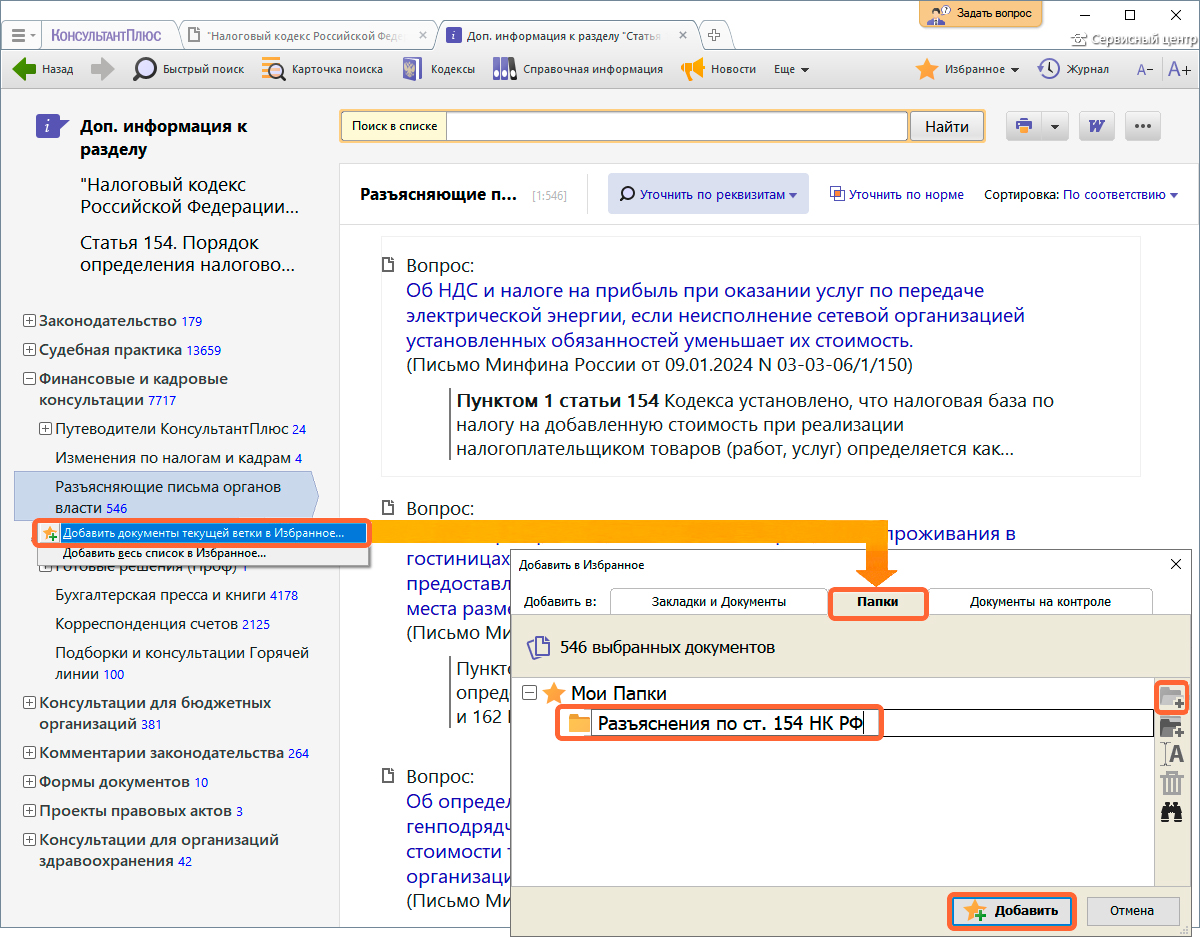The height and width of the screenshot is (940, 1200).
Task: Expand Консультации для бюджетных организаций
Action: click(30, 702)
